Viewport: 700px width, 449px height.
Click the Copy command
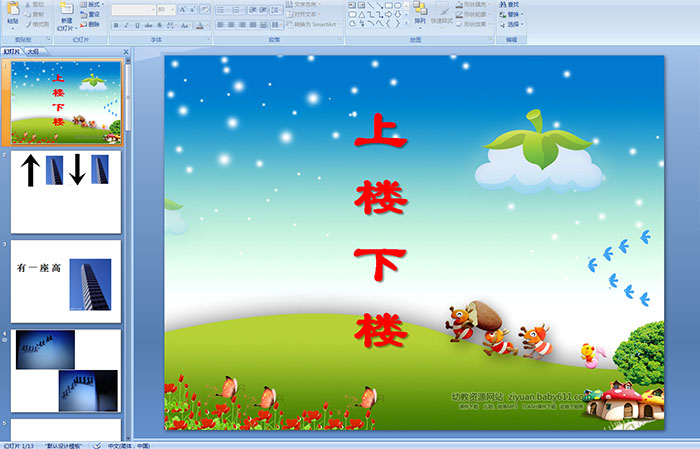click(35, 15)
